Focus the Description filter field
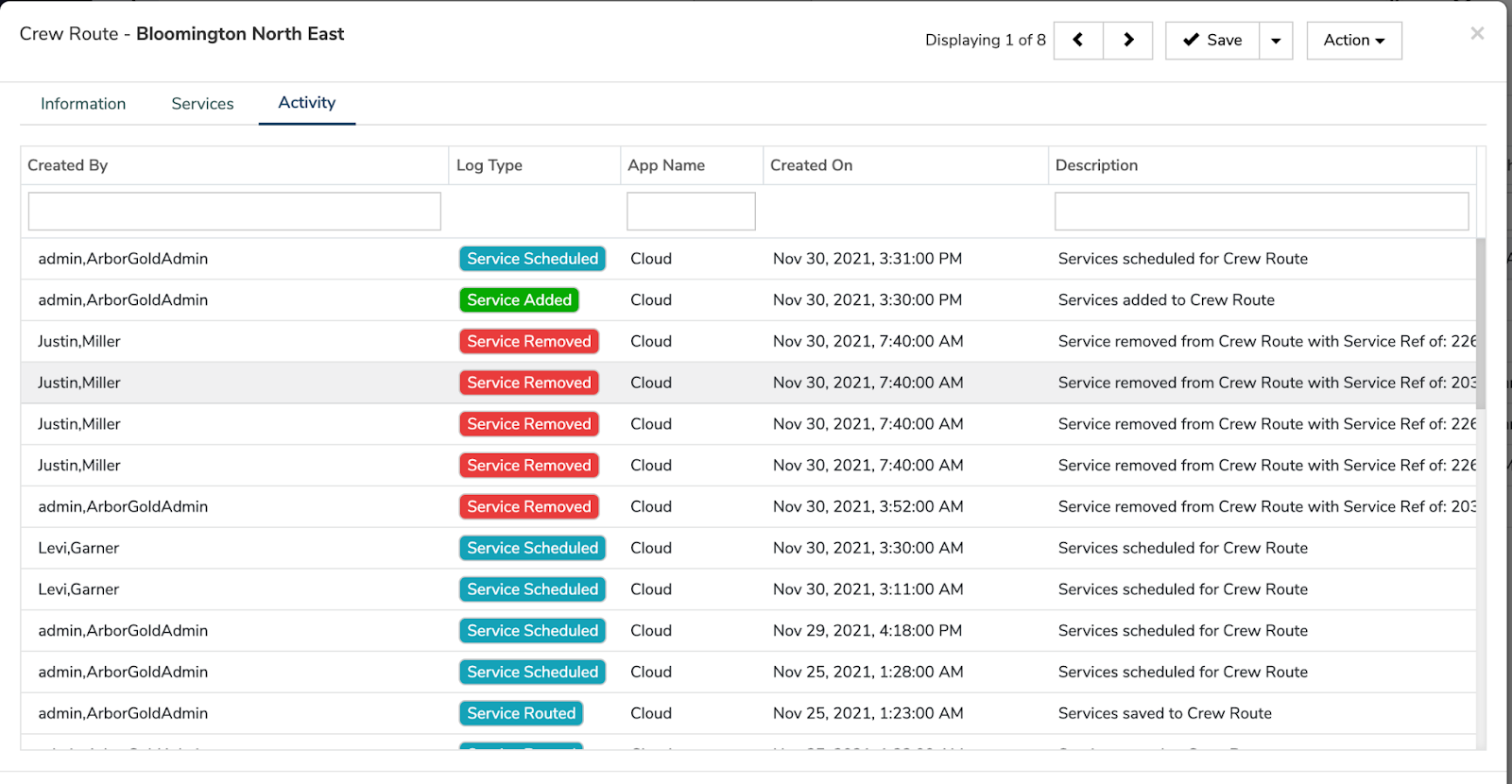The image size is (1512, 784). coord(1262,212)
